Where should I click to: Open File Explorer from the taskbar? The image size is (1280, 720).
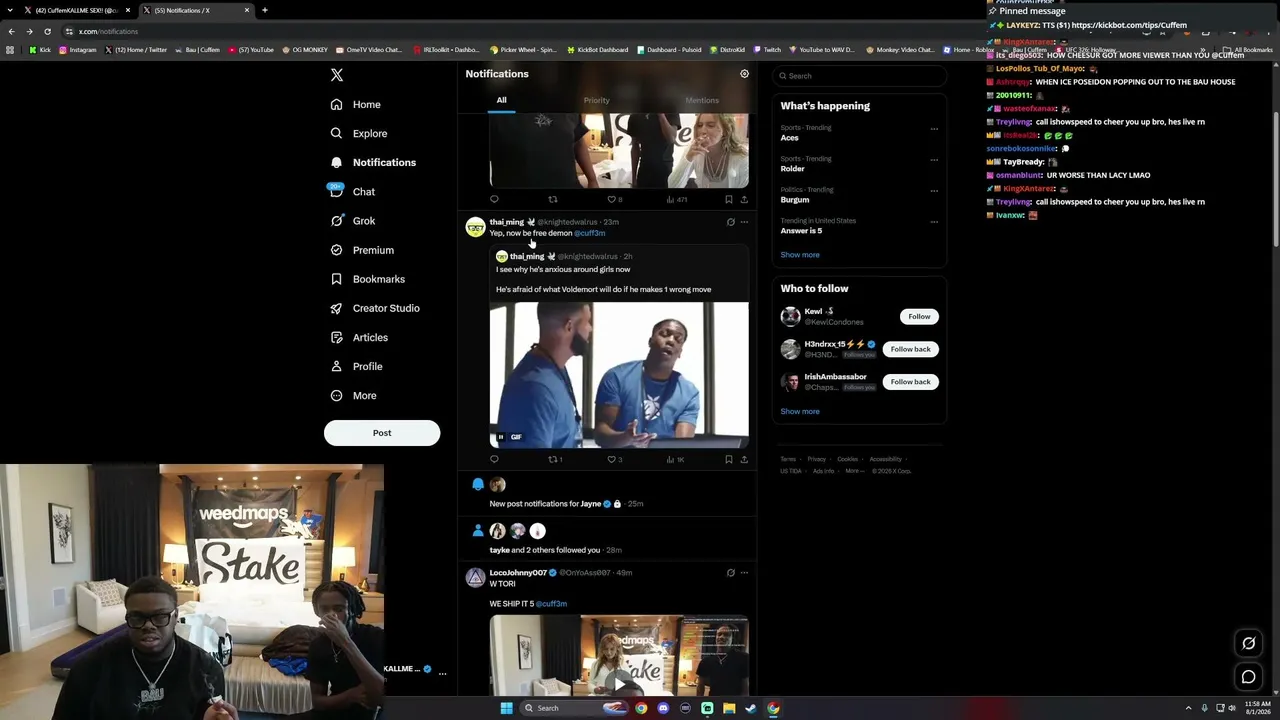(x=729, y=708)
